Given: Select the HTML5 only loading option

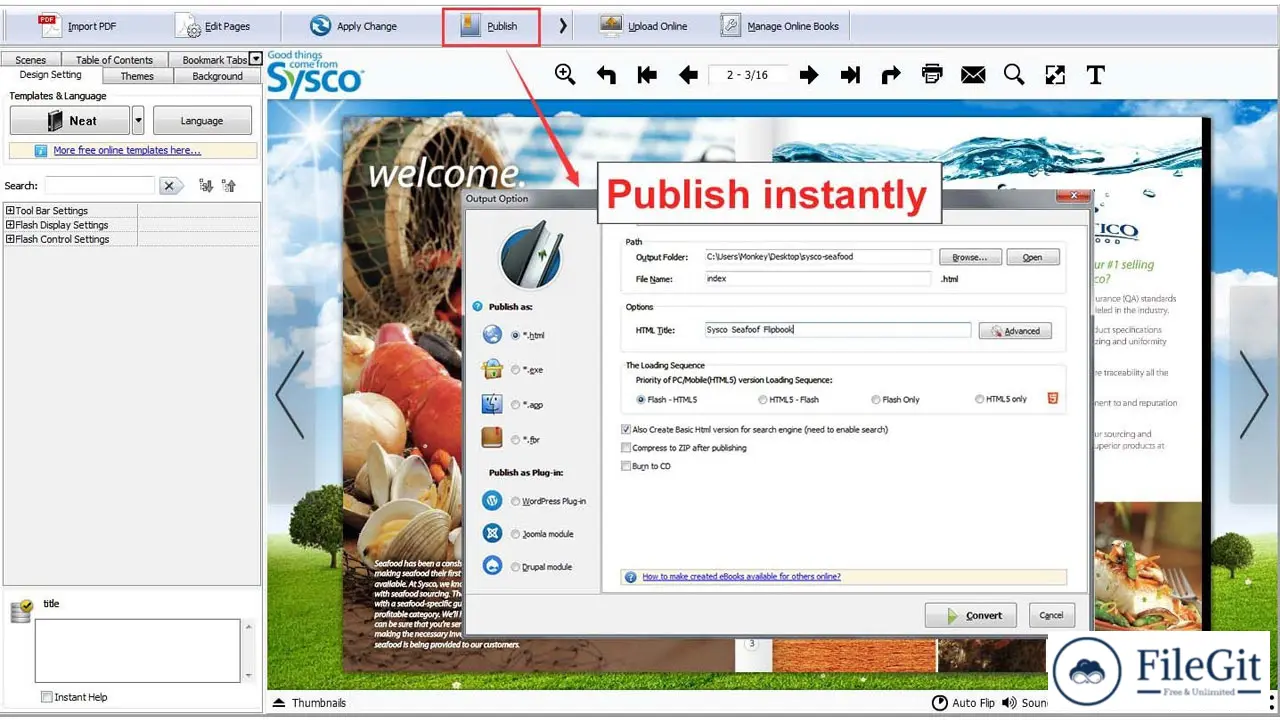Looking at the screenshot, I should click(980, 400).
